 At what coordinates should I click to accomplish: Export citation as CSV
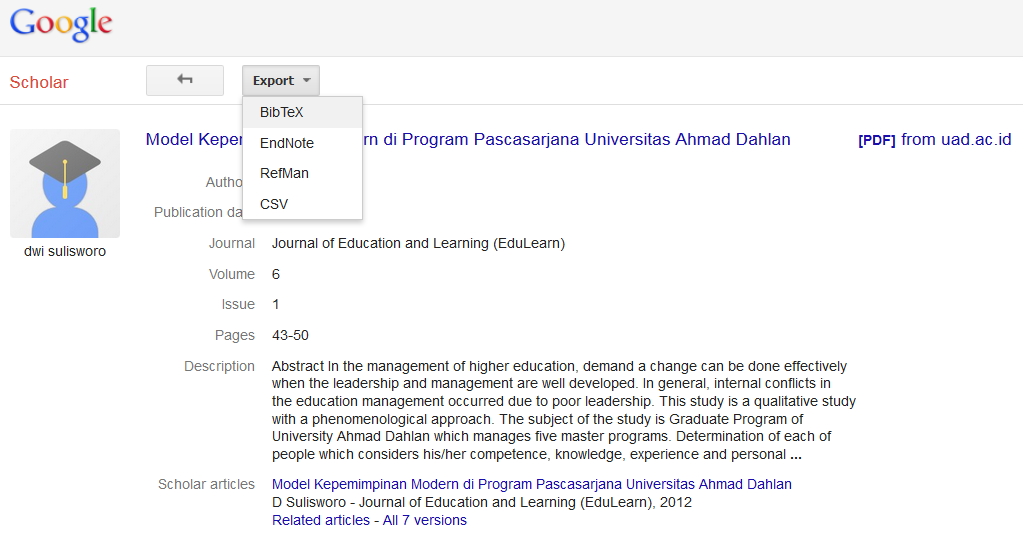point(274,204)
